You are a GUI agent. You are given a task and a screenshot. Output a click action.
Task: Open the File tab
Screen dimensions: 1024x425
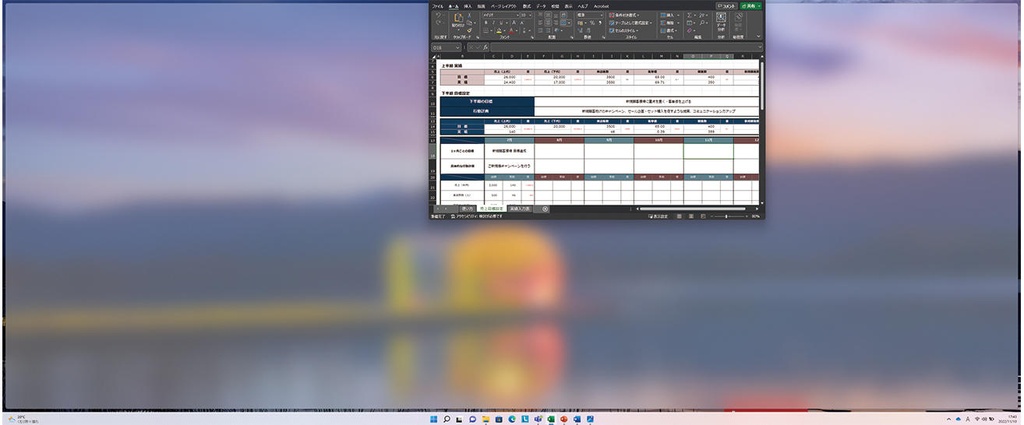coord(438,7)
